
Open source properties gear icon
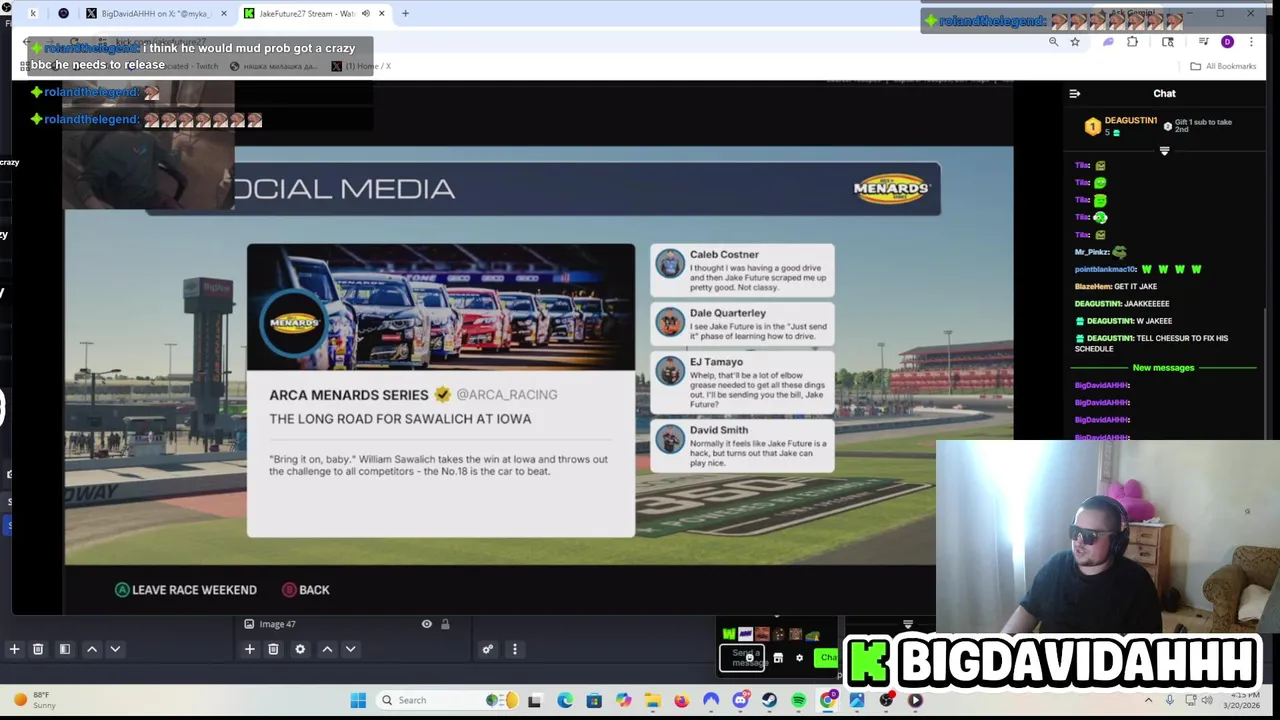point(300,649)
